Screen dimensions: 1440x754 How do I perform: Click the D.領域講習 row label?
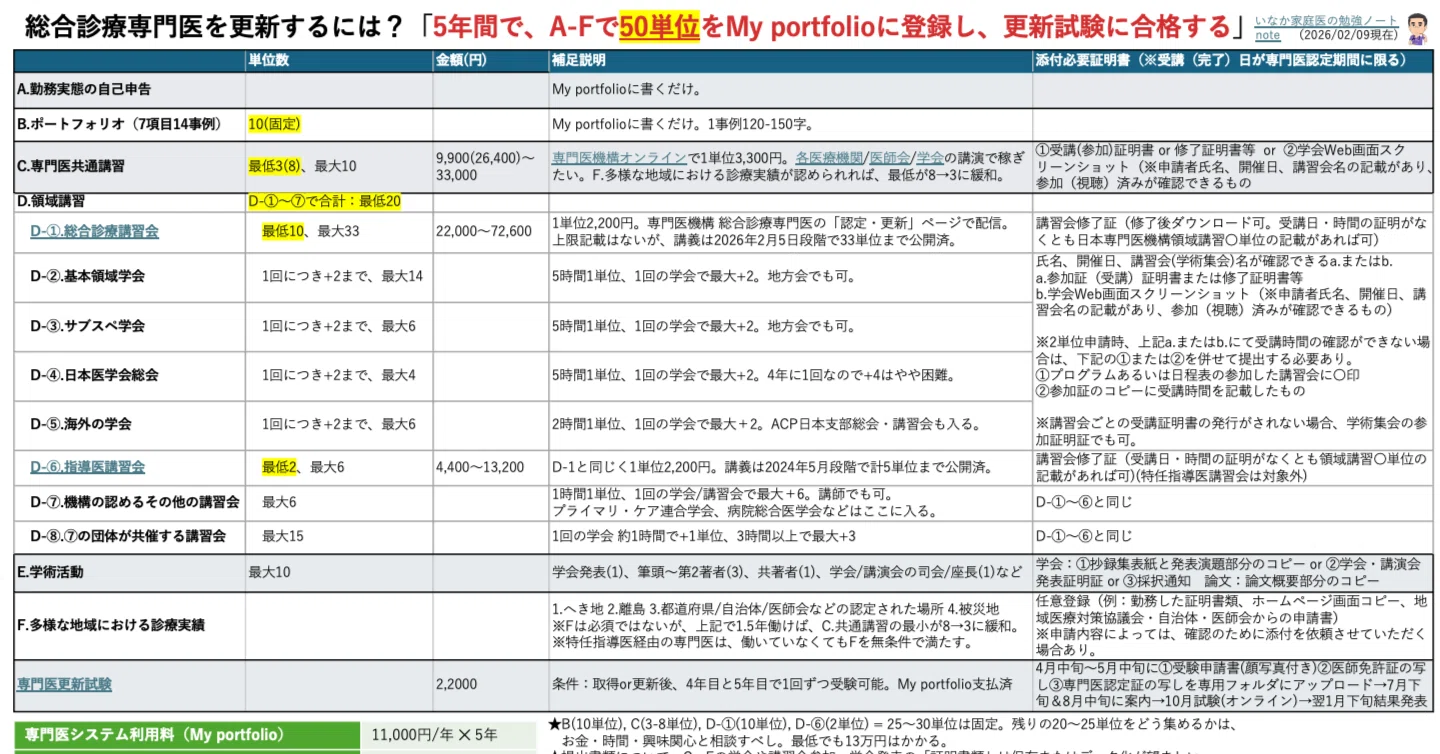coord(51,201)
